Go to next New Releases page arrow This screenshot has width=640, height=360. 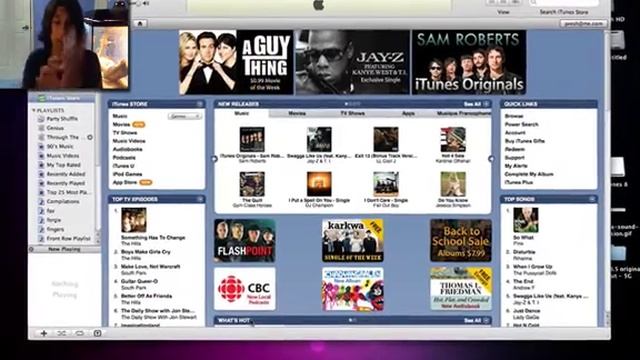click(491, 159)
